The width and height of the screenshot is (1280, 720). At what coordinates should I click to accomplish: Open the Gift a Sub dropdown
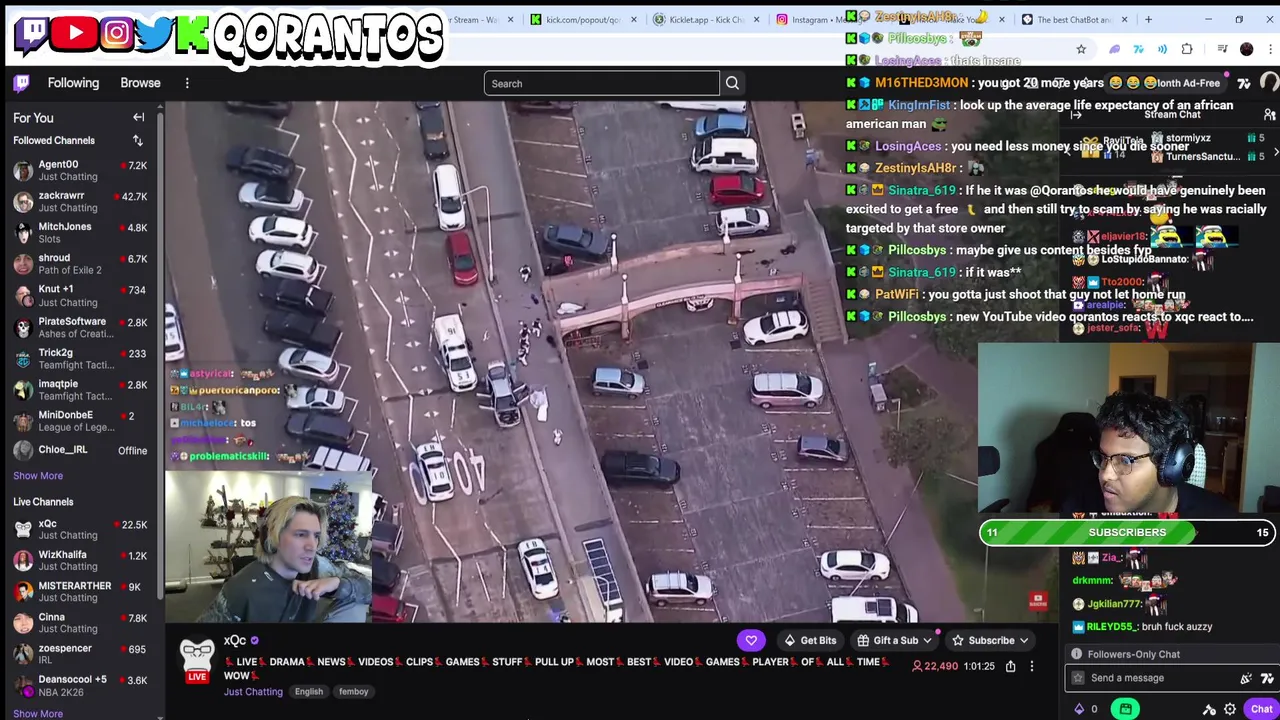[893, 640]
